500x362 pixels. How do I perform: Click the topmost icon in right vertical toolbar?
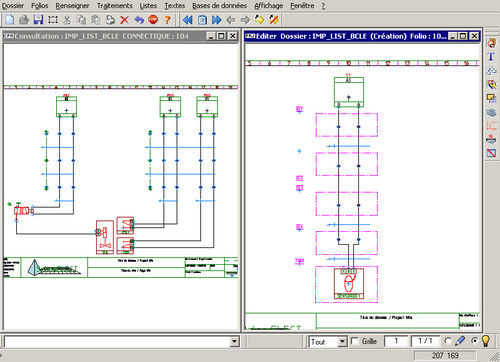click(491, 43)
